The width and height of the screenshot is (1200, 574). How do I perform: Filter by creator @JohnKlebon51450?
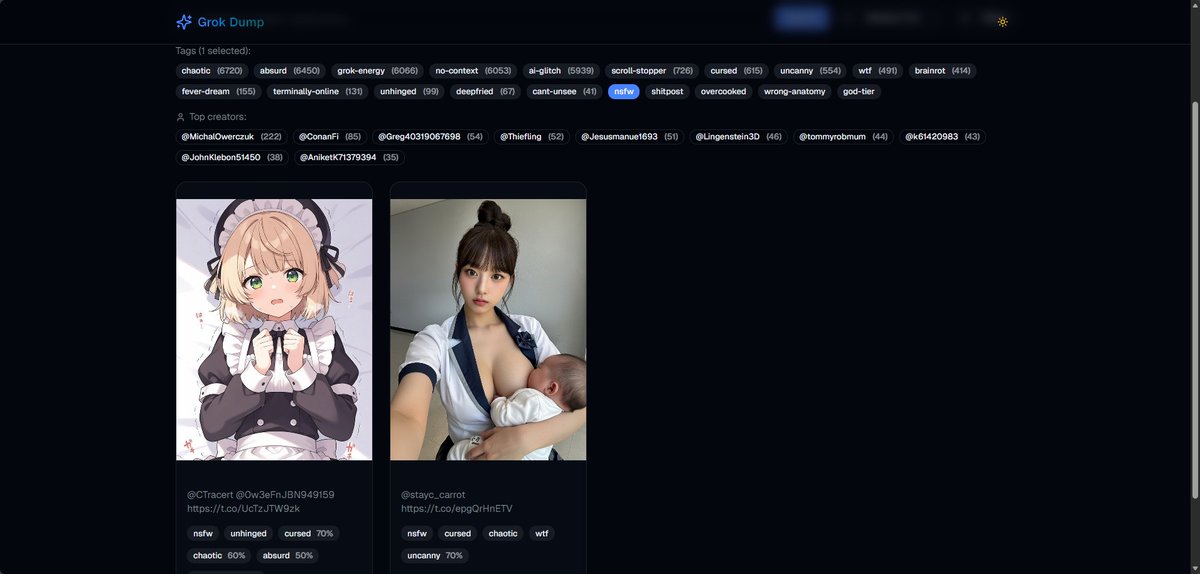(232, 157)
